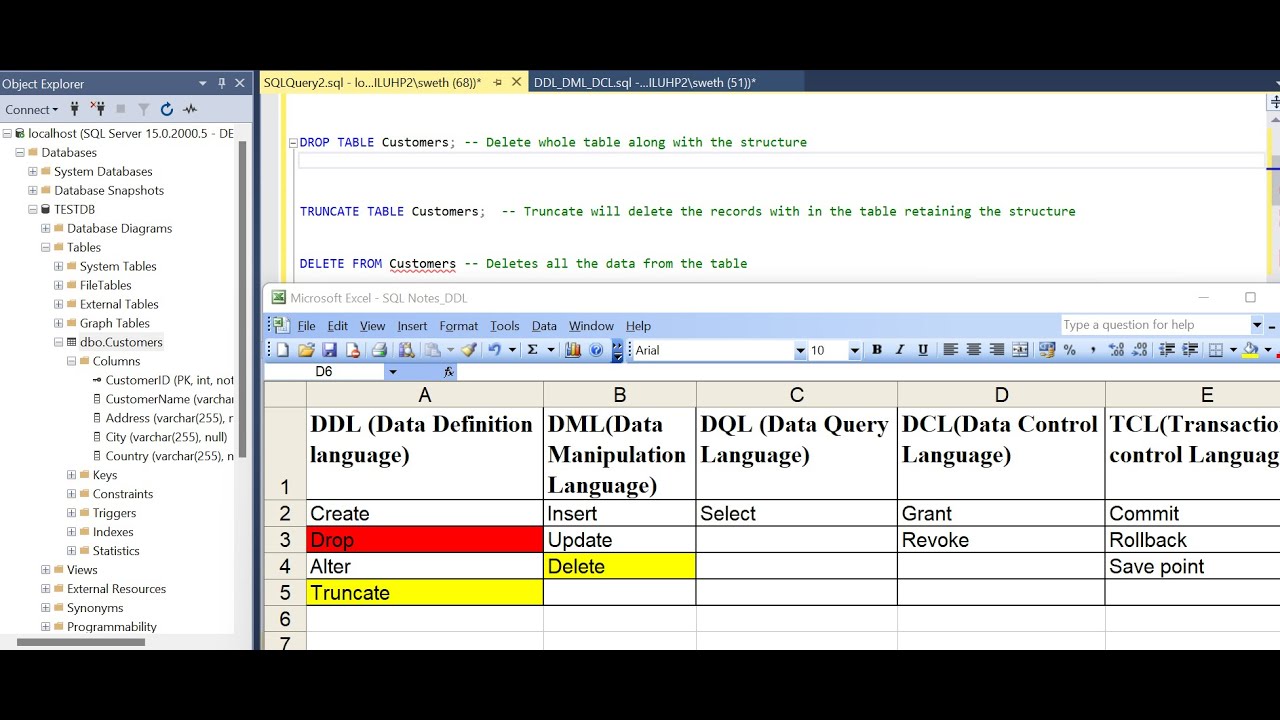
Task: Open the Name Box dropdown beside D6
Action: pyautogui.click(x=392, y=372)
